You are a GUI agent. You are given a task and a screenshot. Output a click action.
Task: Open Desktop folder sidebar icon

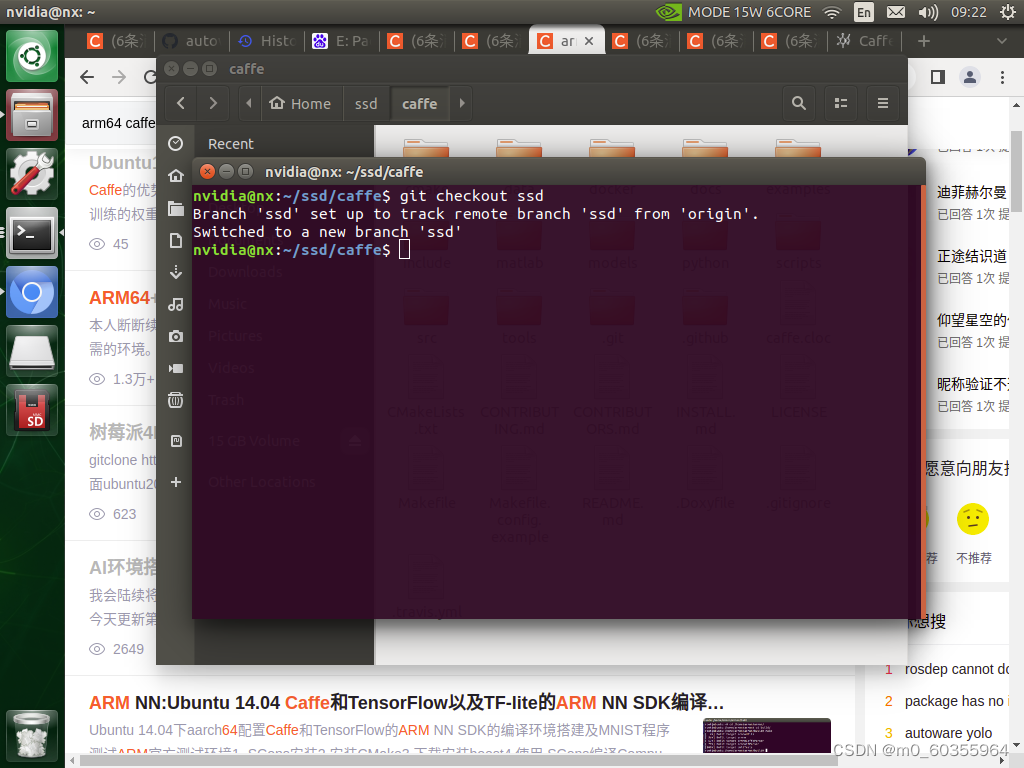(176, 208)
